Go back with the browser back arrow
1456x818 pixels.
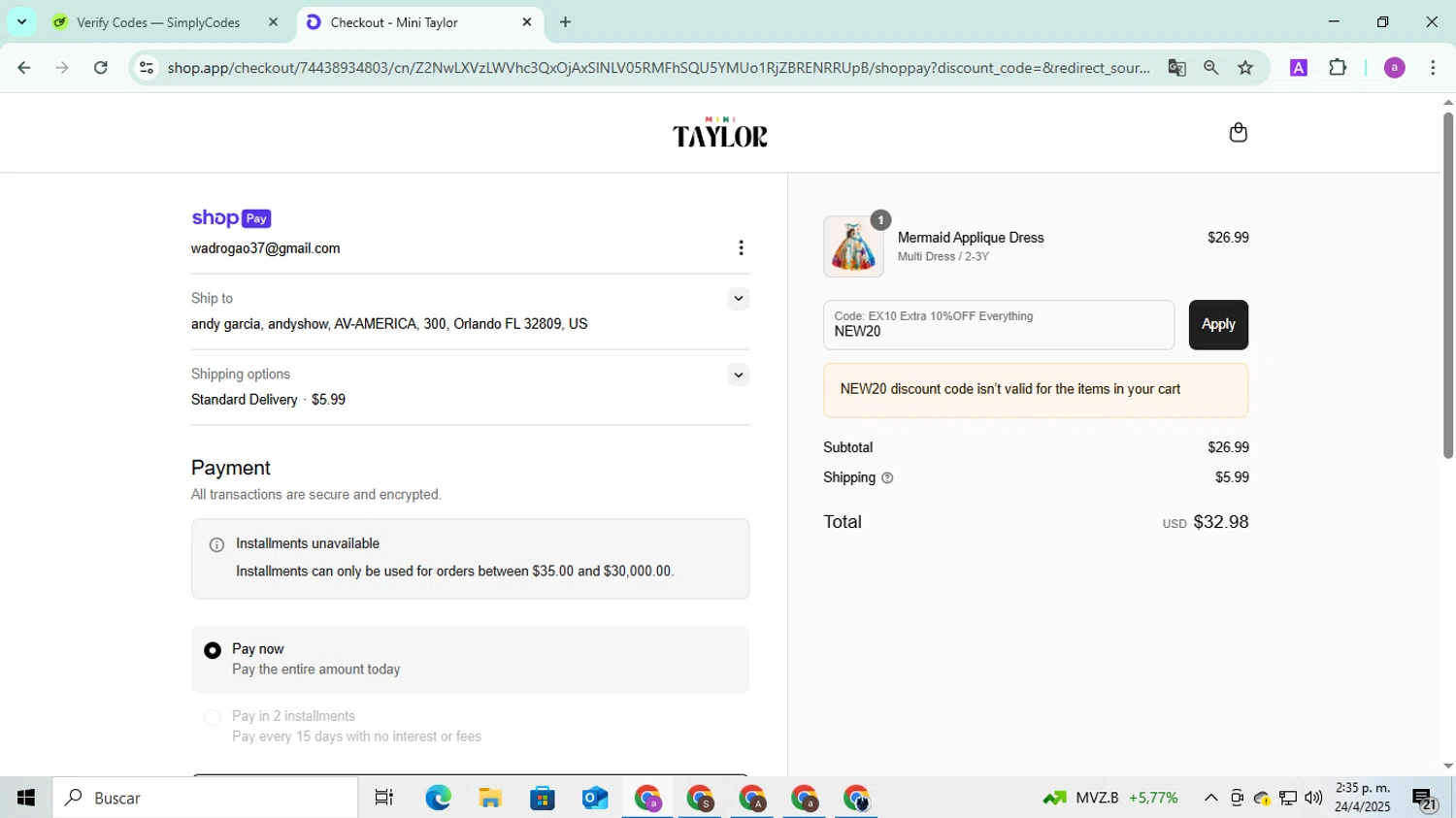click(x=24, y=68)
